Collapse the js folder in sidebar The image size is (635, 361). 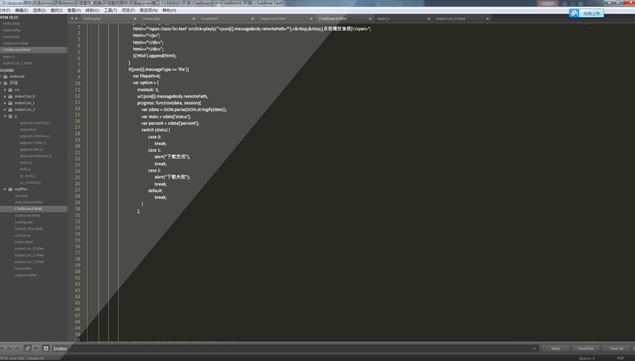click(5, 116)
